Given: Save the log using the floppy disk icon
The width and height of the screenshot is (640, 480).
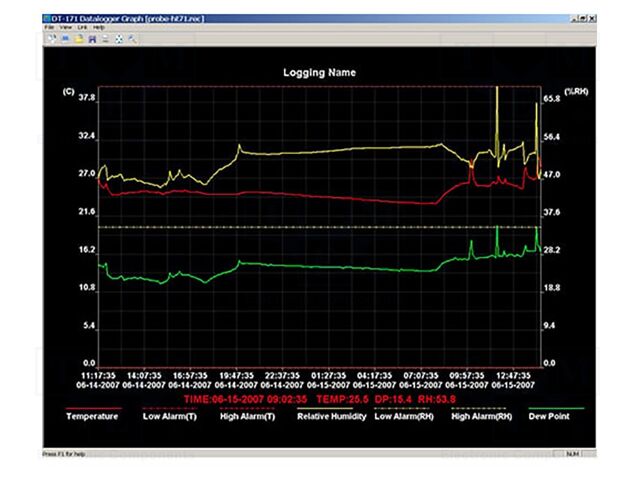Looking at the screenshot, I should 93,38.
